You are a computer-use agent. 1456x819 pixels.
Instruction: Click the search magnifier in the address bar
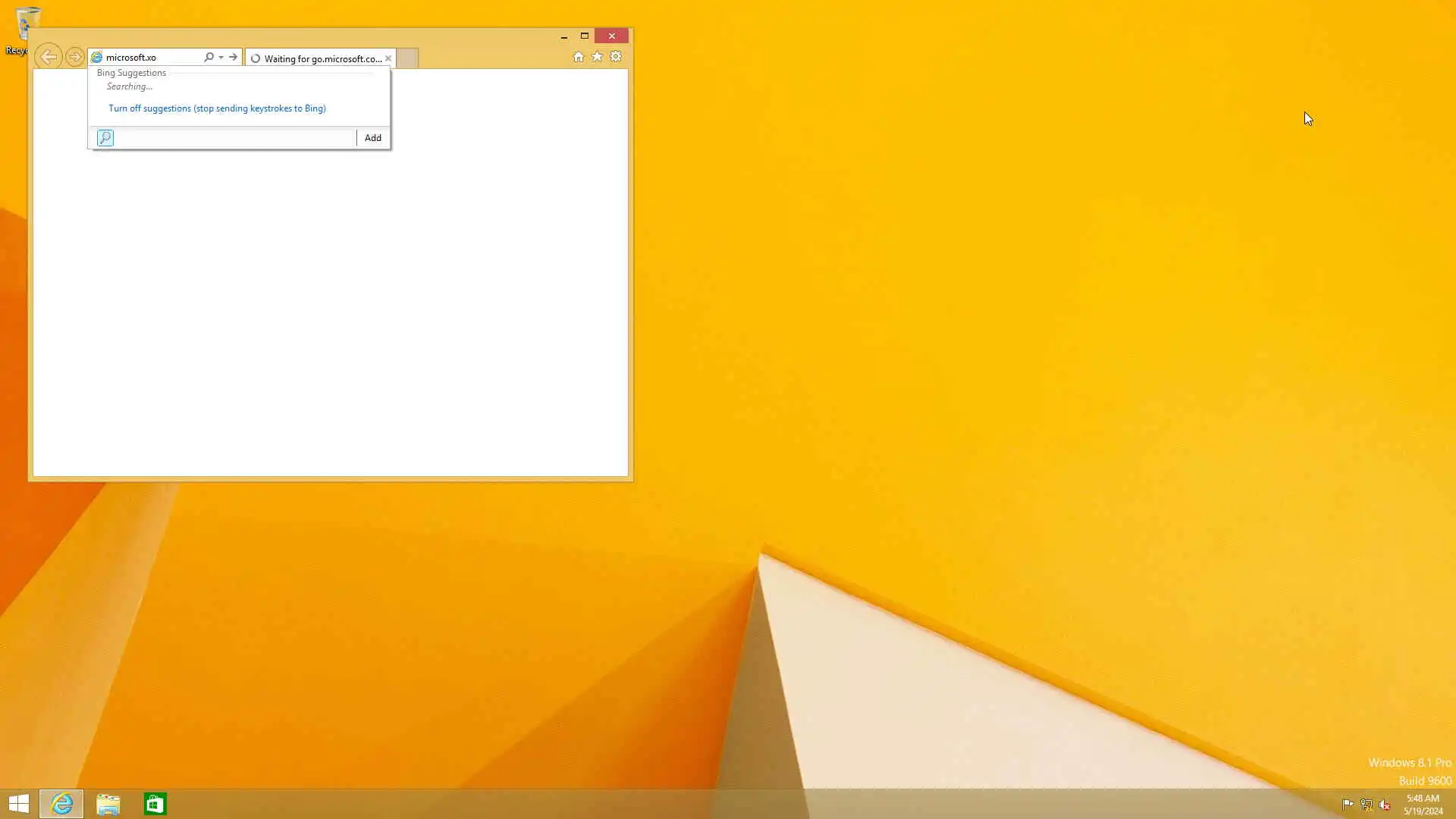point(209,57)
